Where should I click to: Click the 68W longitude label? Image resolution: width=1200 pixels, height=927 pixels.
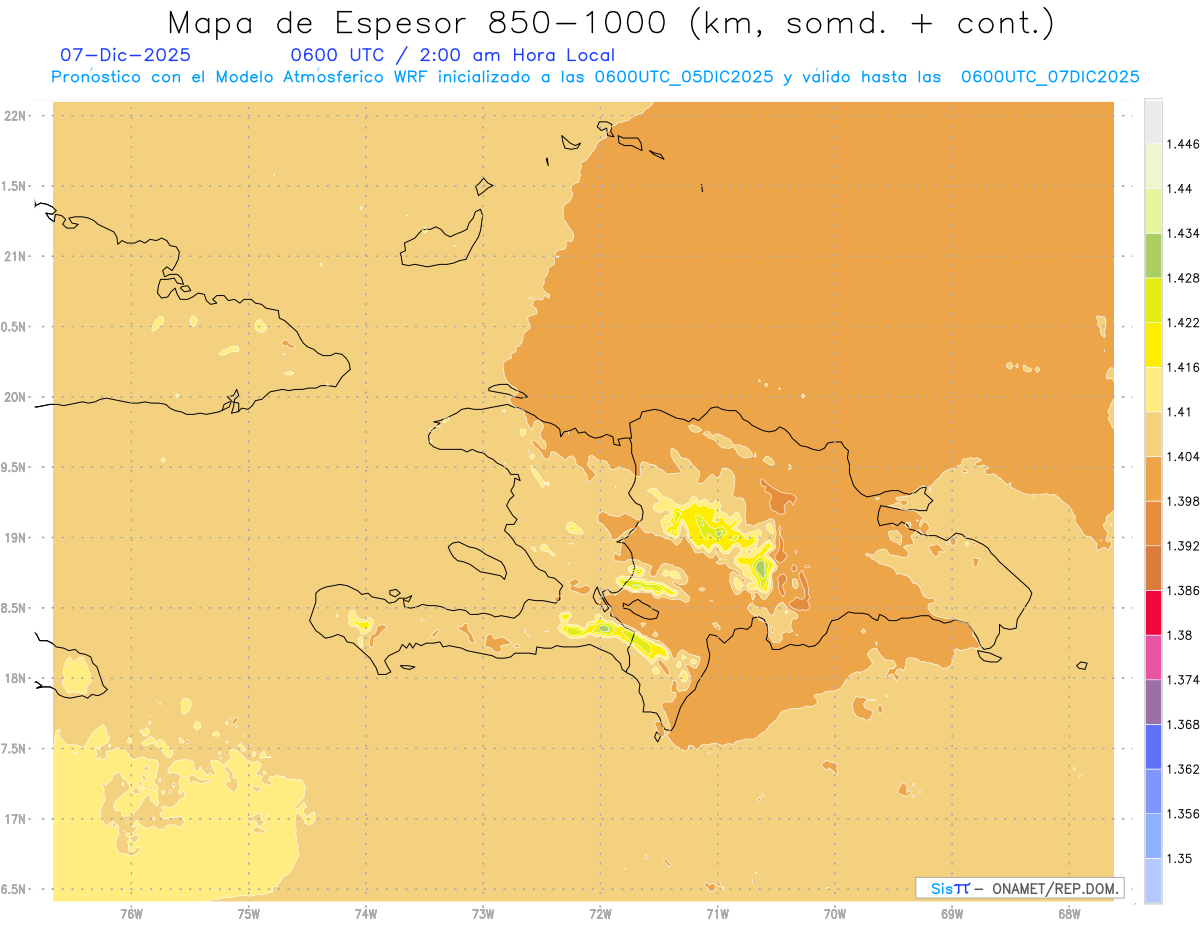[1069, 914]
